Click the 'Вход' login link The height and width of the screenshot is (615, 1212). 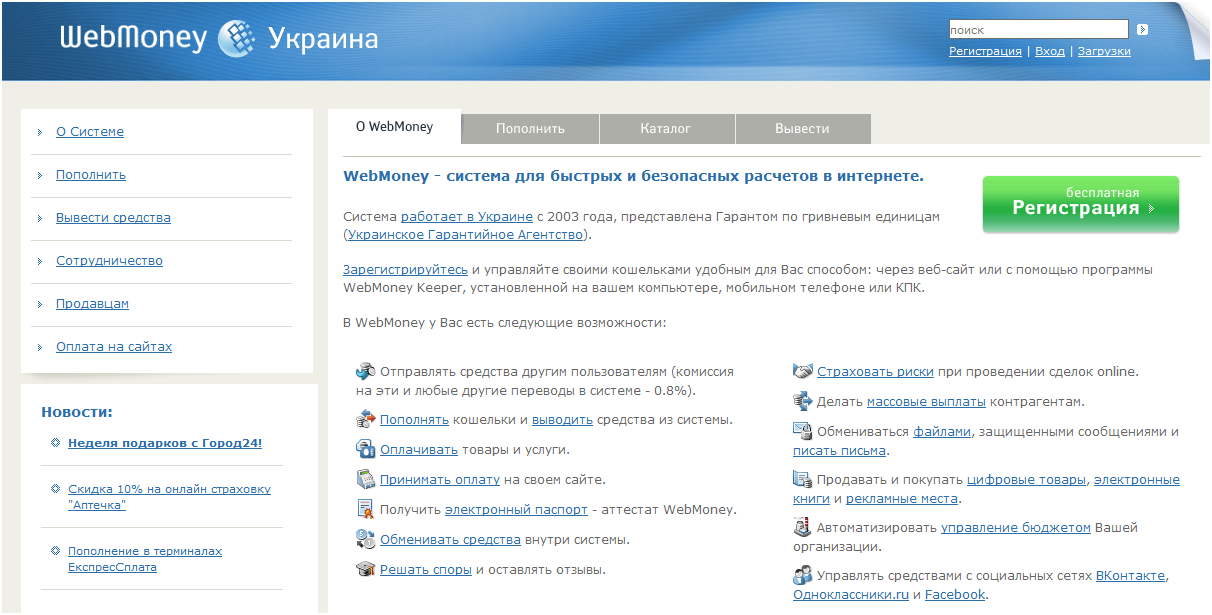[x=1050, y=51]
